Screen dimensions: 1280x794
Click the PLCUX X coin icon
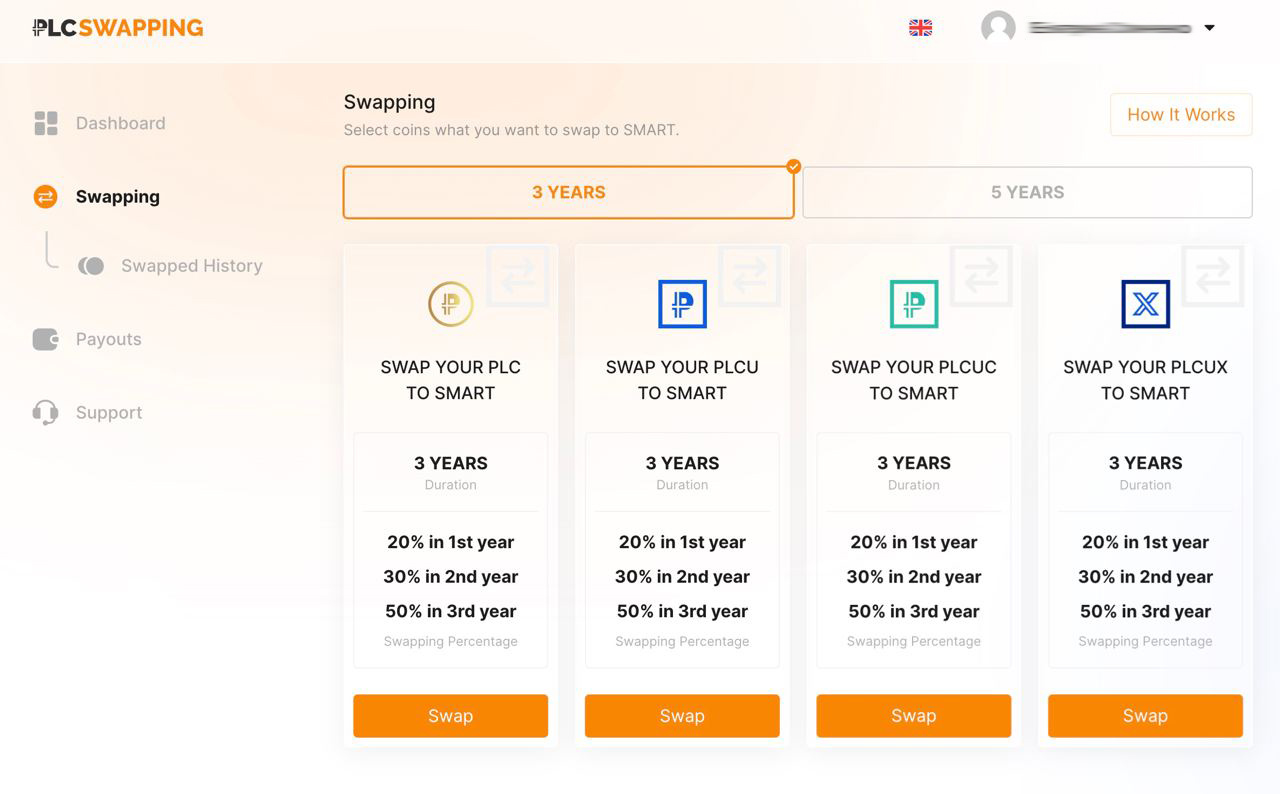point(1145,304)
